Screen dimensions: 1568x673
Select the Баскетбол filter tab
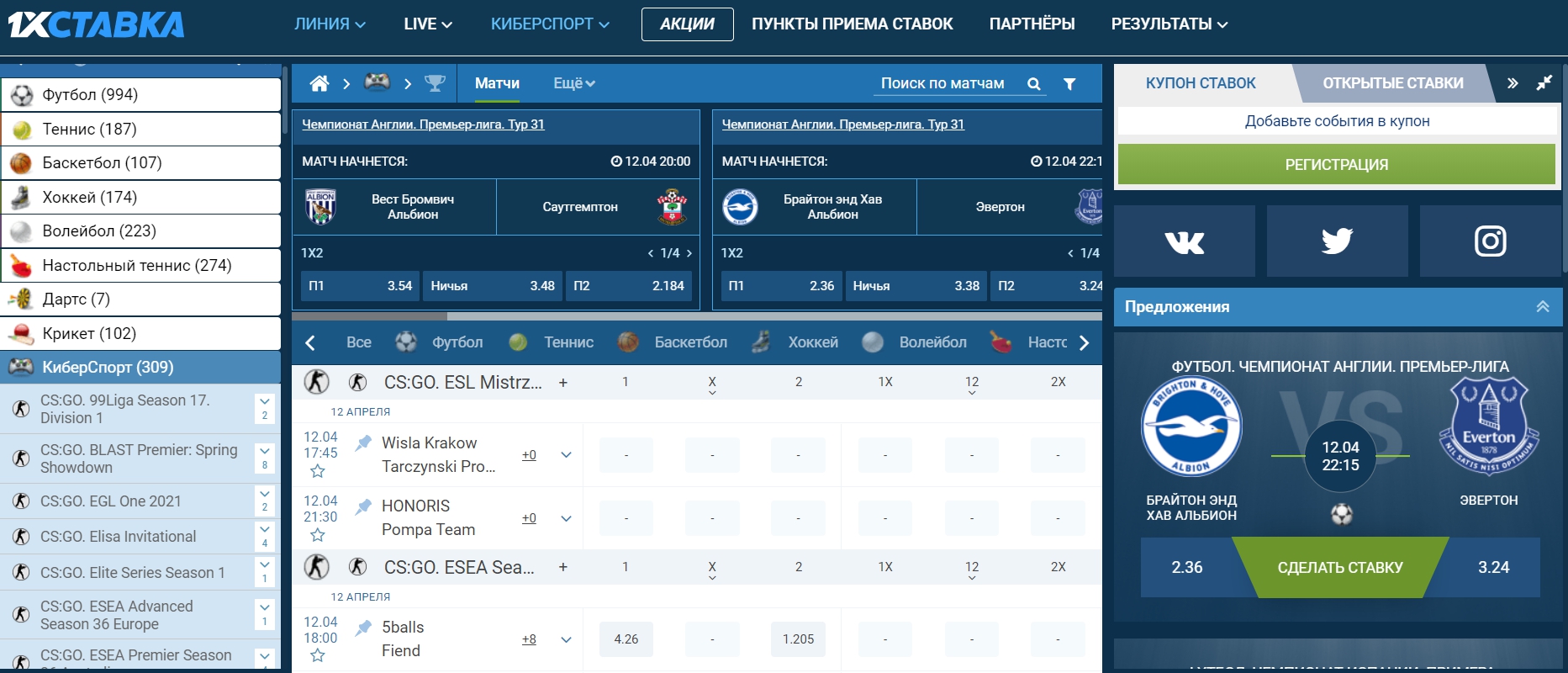673,342
